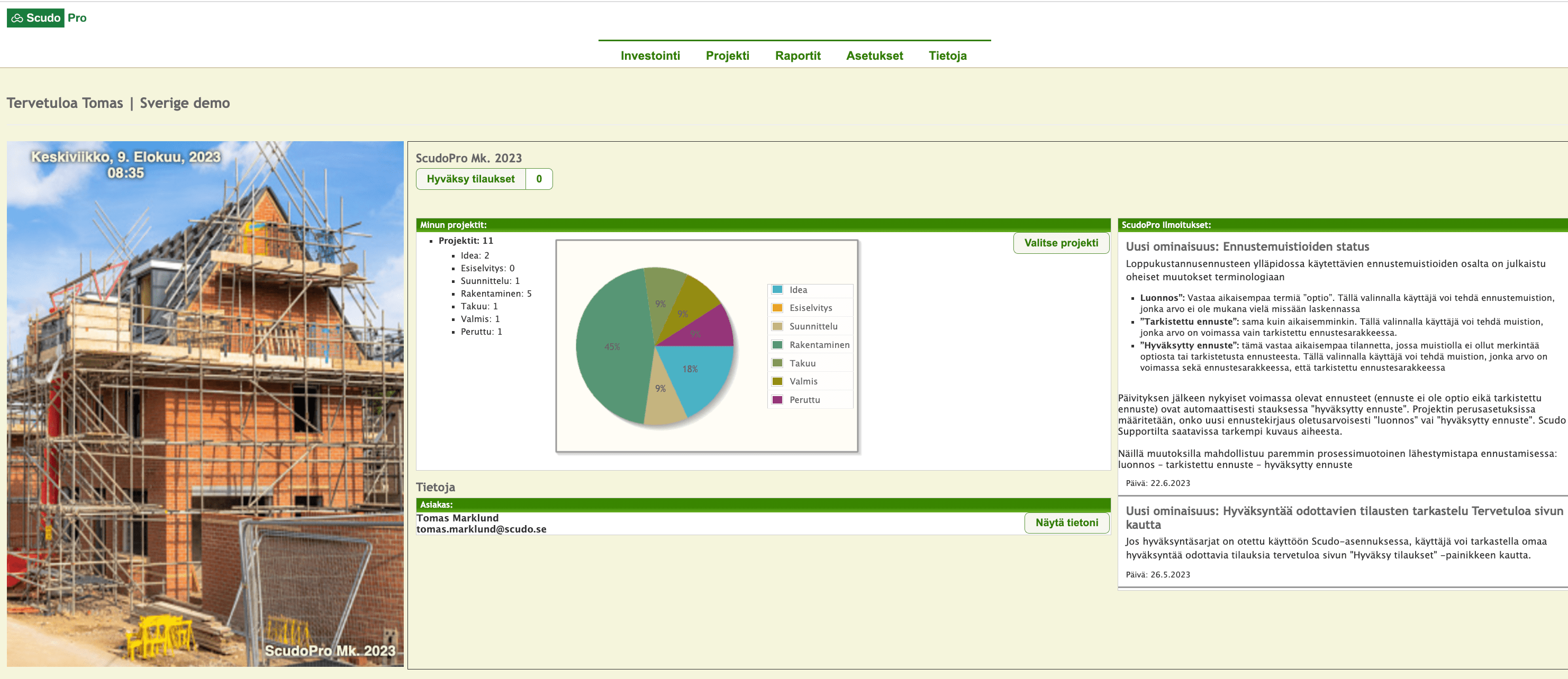Click the Idea legend color swatch

point(777,290)
